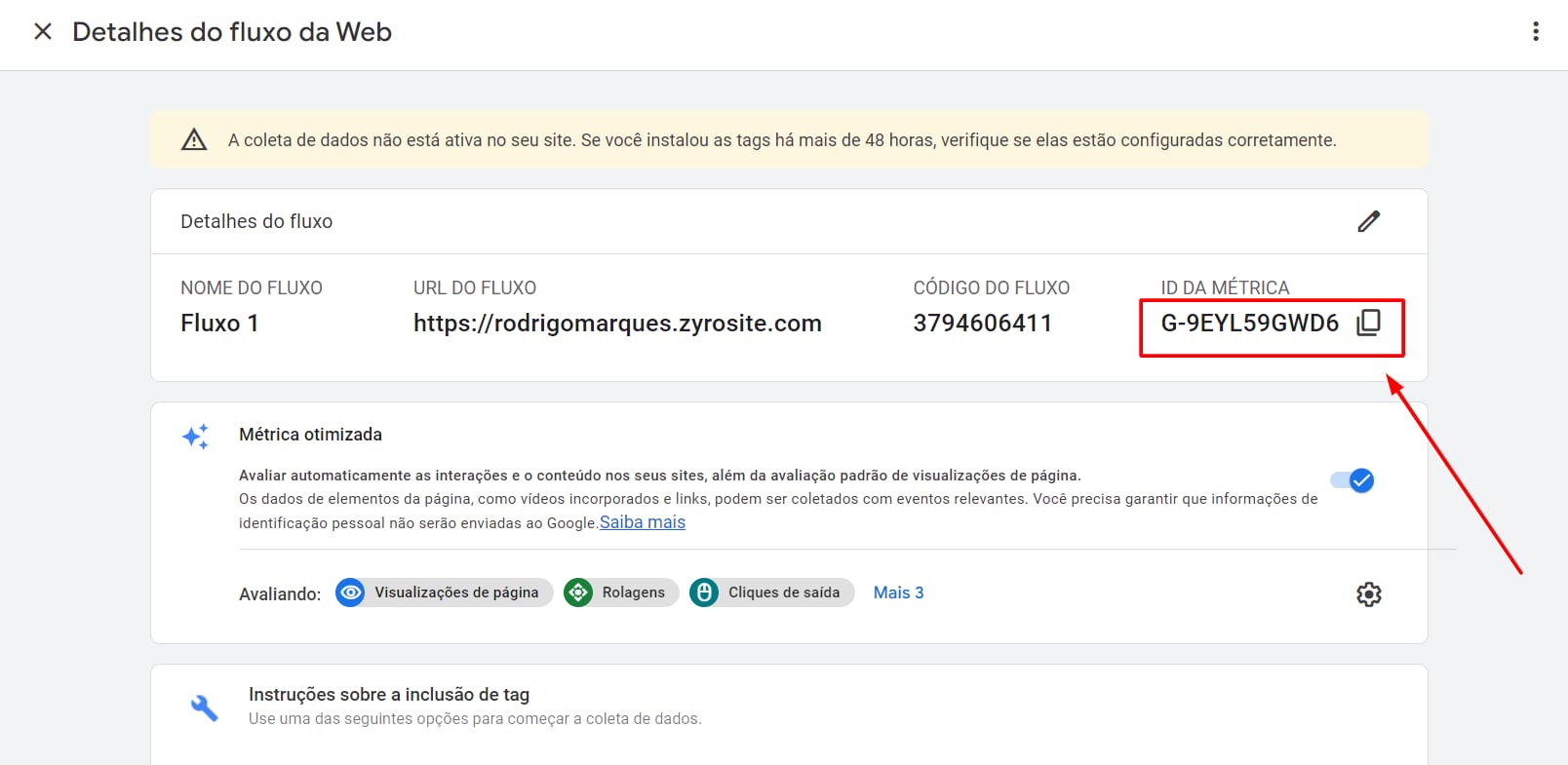1568x765 pixels.
Task: Open enhanced measurement settings gear icon
Action: pyautogui.click(x=1368, y=594)
